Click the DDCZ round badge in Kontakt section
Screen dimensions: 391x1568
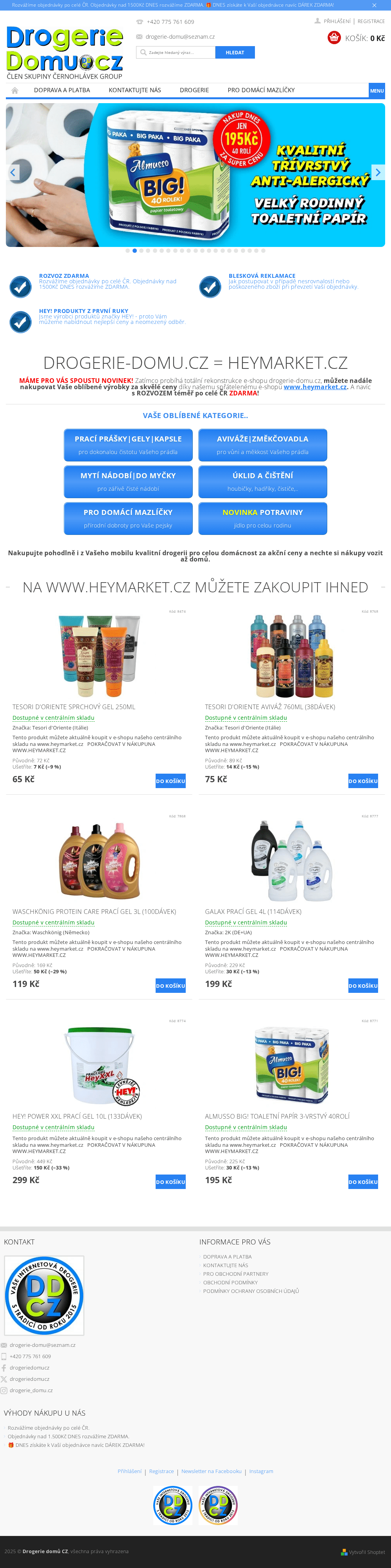coord(44,1295)
